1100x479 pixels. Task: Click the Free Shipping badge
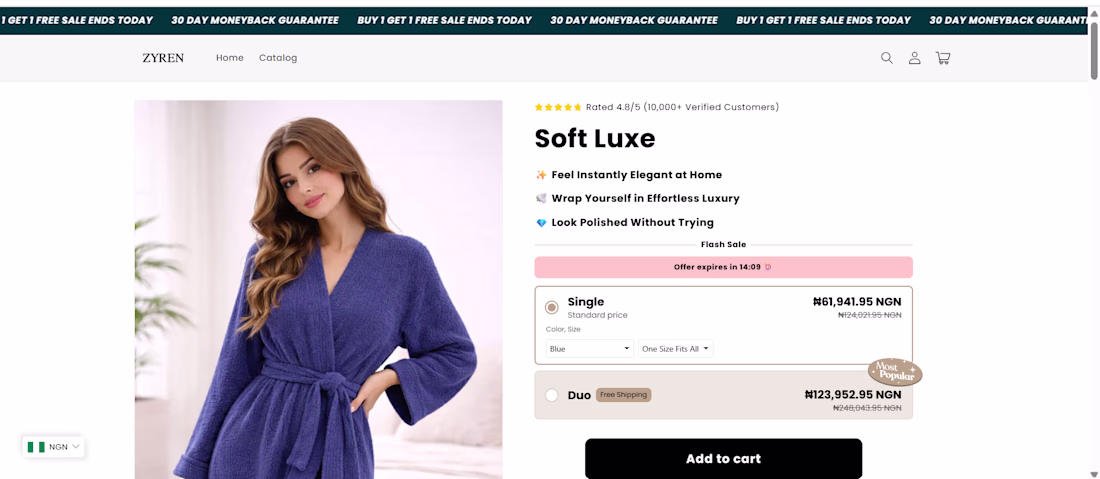pos(623,395)
